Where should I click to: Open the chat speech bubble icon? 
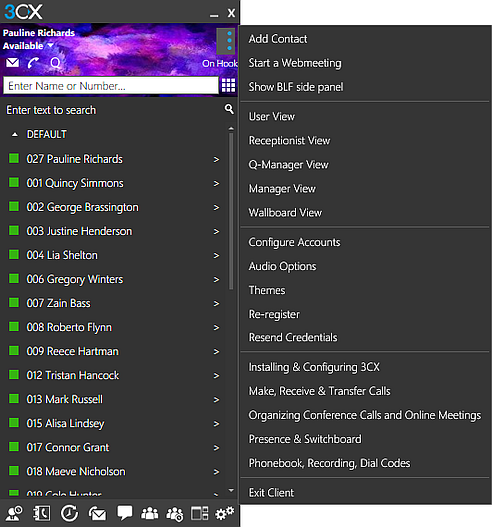coord(124,514)
